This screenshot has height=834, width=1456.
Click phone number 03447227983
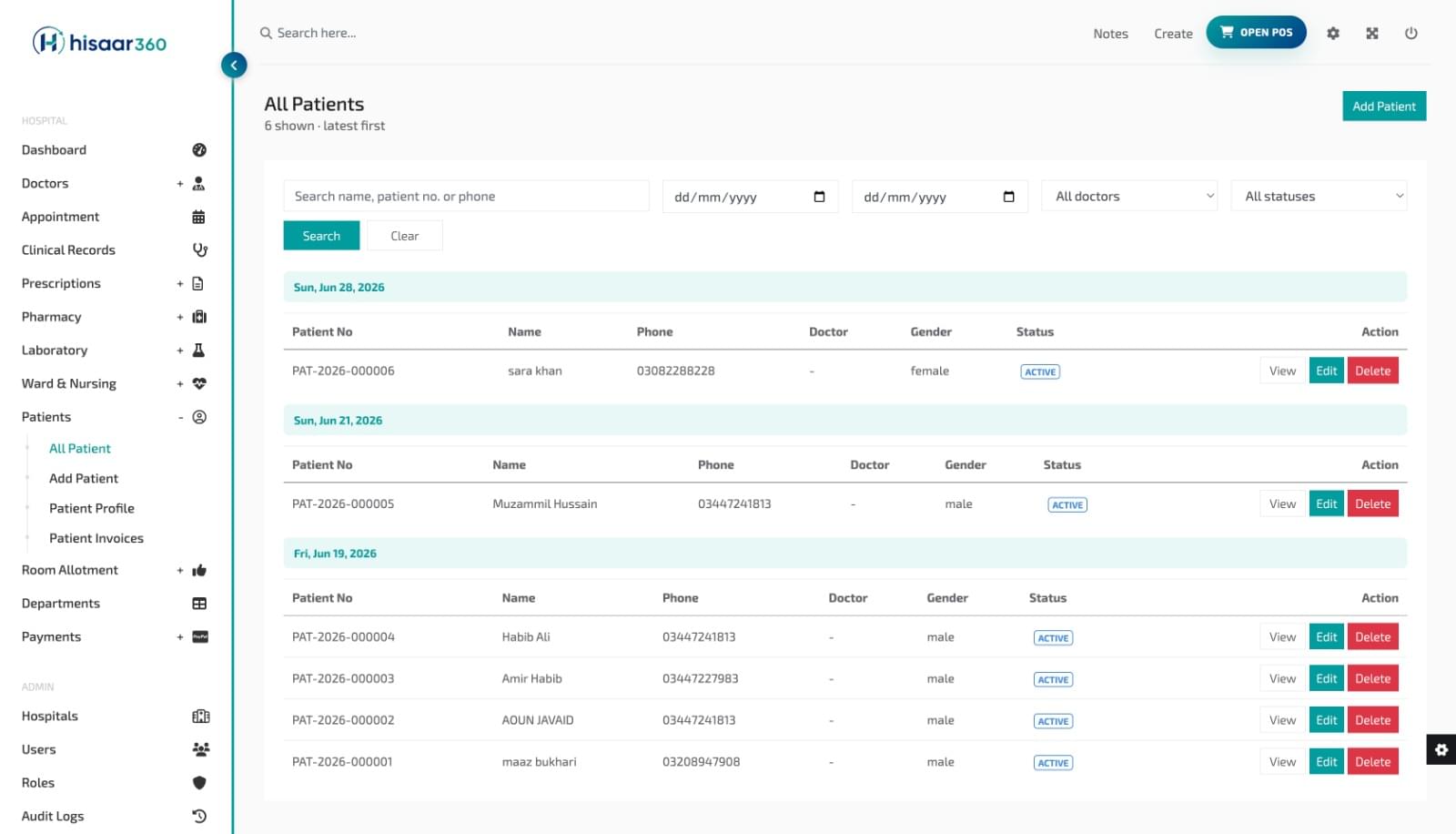pos(701,678)
